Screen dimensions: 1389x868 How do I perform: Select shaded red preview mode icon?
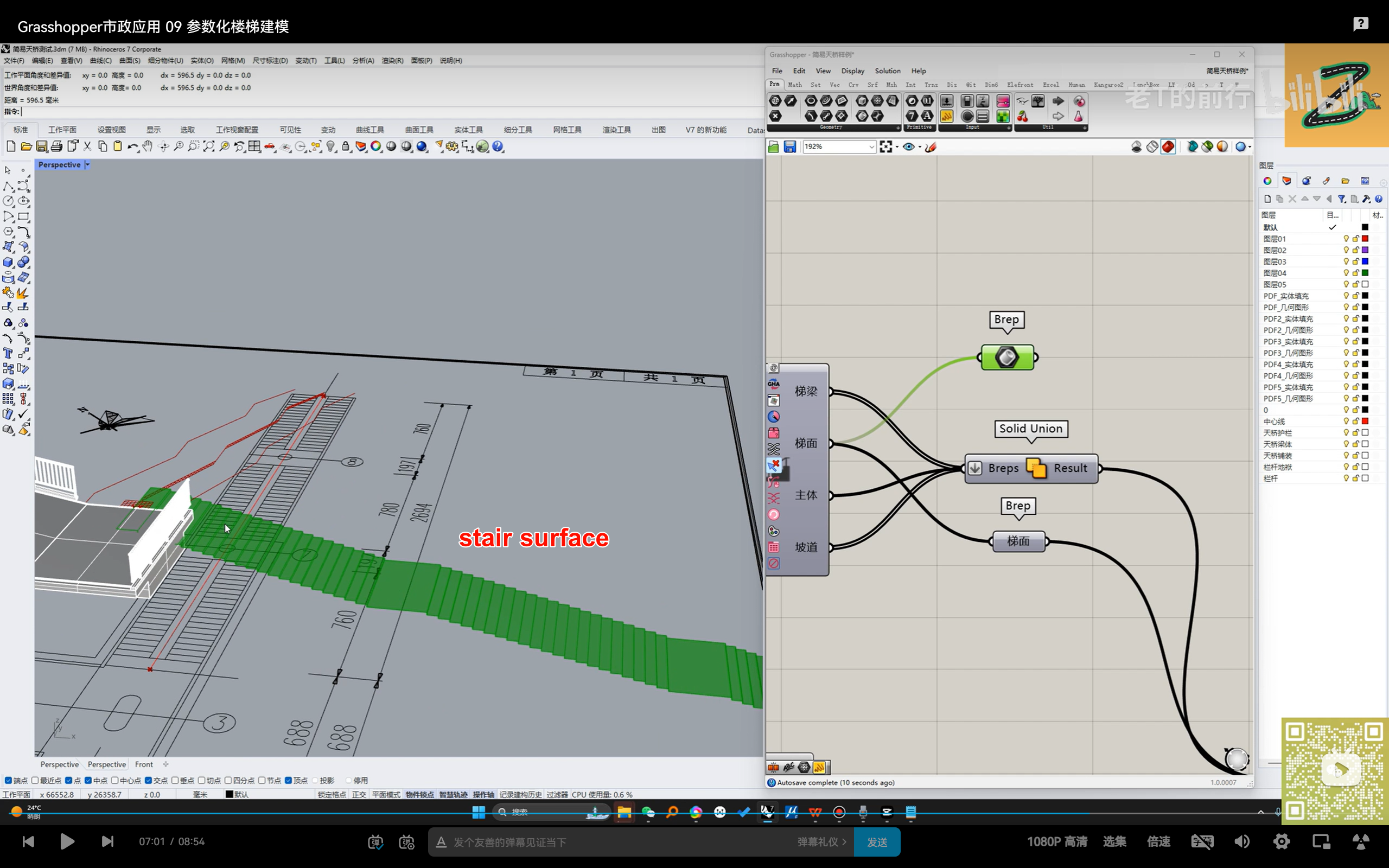click(1168, 147)
